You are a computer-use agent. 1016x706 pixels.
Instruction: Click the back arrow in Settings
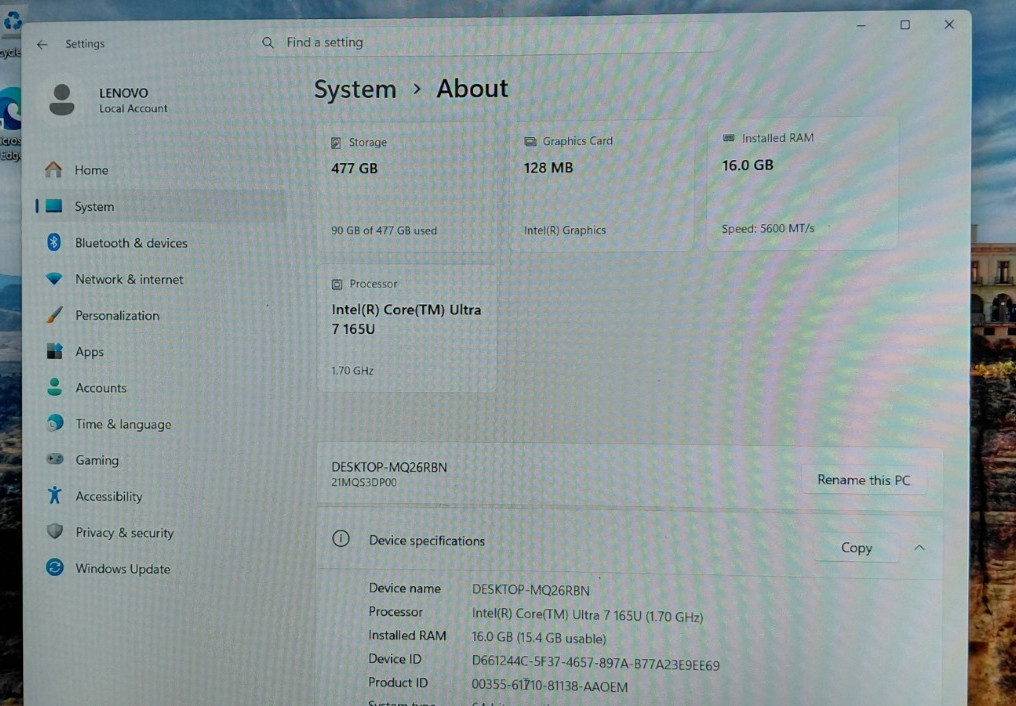click(42, 44)
